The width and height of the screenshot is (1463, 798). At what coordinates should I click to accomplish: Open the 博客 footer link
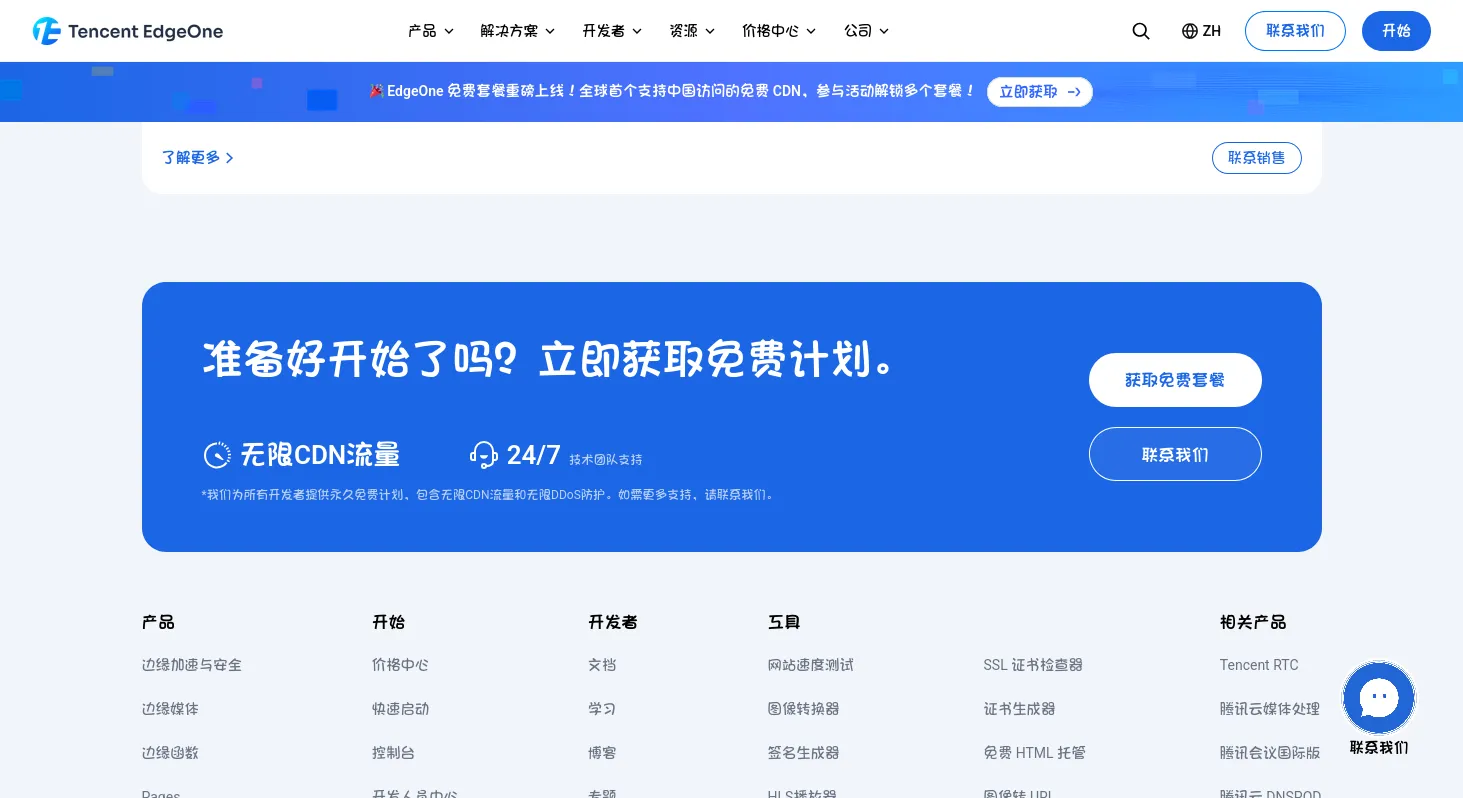tap(602, 753)
